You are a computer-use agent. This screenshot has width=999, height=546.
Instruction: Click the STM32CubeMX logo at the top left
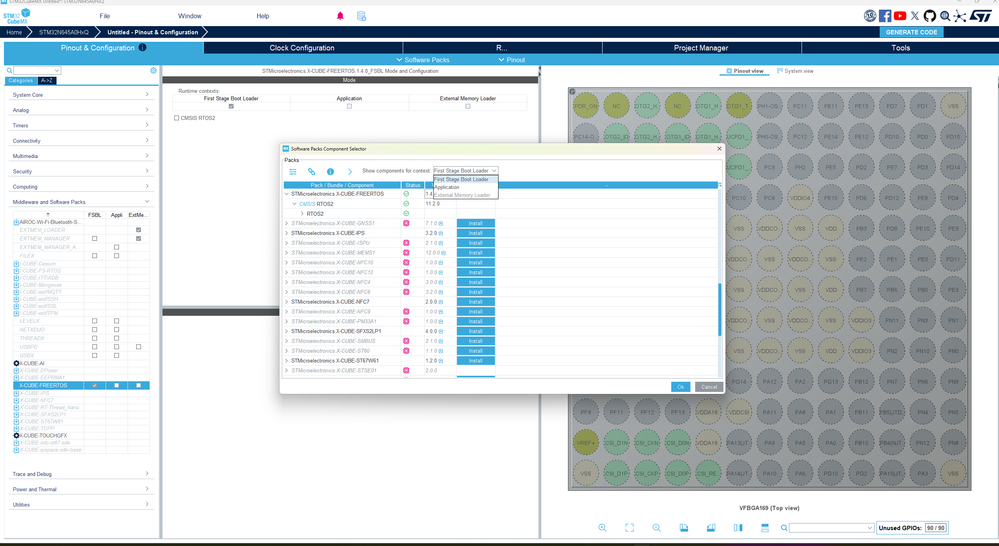pyautogui.click(x=17, y=17)
